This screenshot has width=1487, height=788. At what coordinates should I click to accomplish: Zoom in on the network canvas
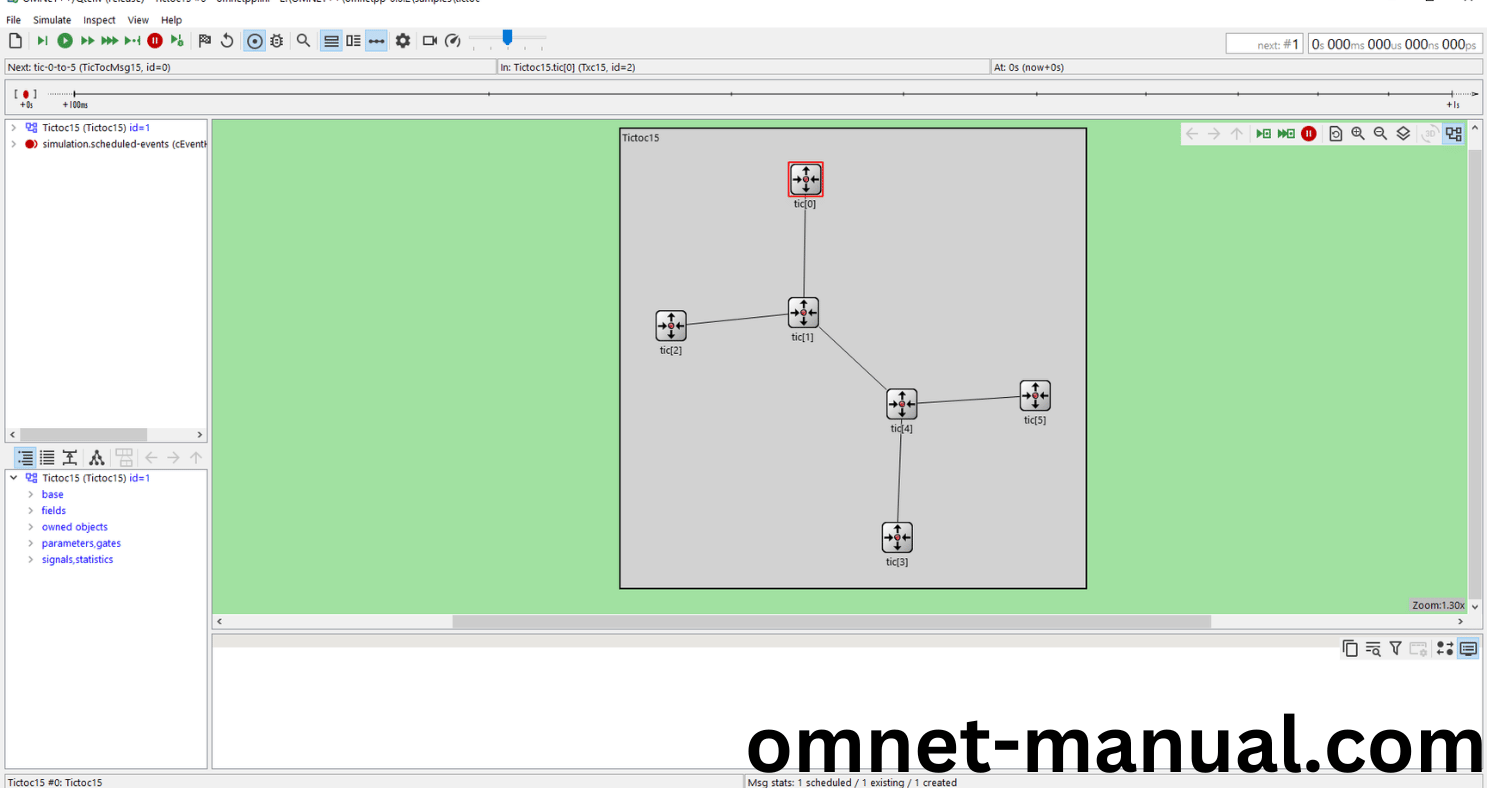1358,134
